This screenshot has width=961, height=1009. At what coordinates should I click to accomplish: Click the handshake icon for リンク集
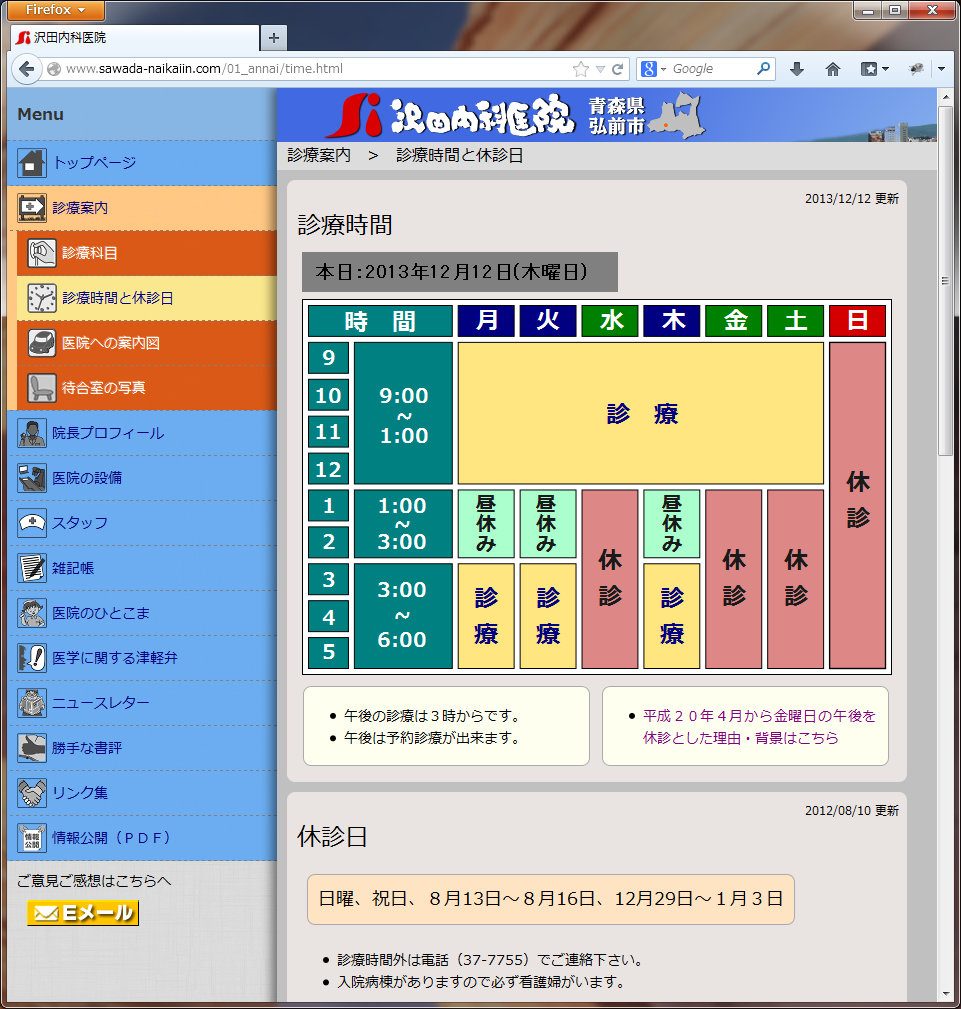32,793
